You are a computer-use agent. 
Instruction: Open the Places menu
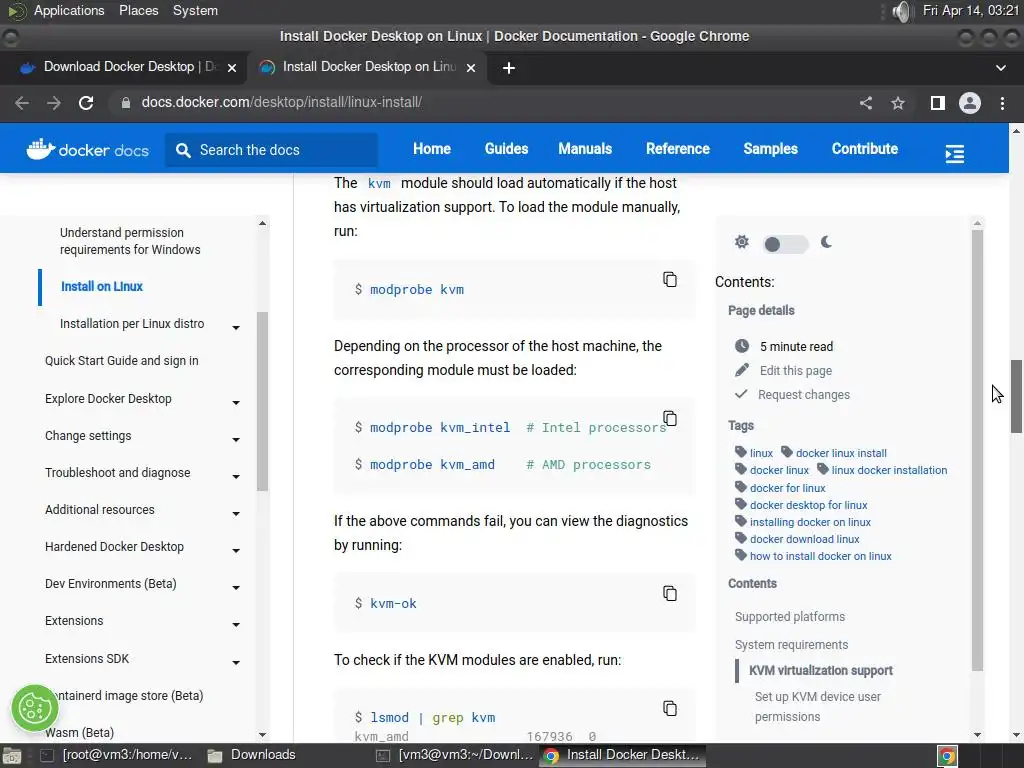[138, 10]
